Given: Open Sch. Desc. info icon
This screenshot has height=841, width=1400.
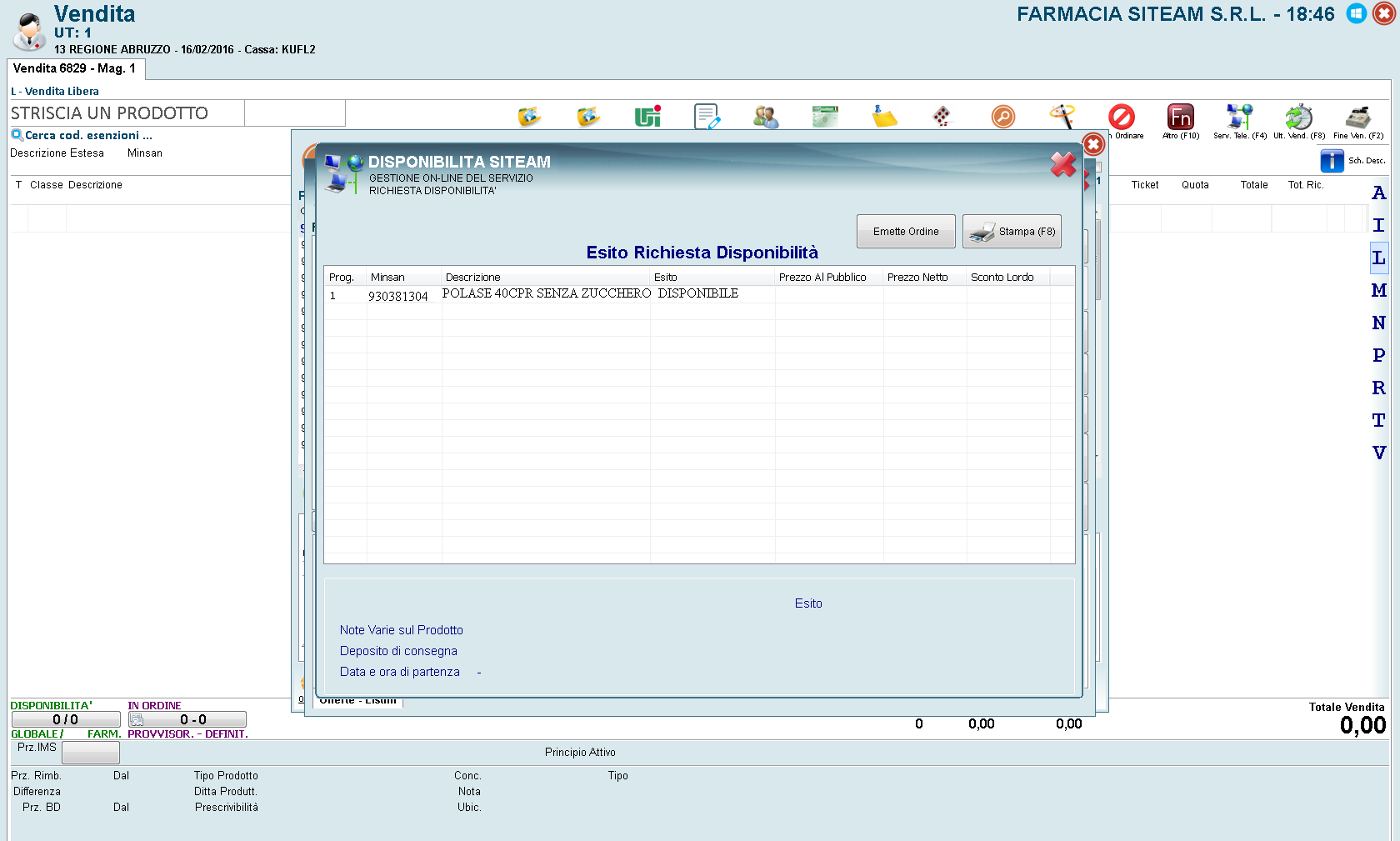Looking at the screenshot, I should click(x=1332, y=161).
